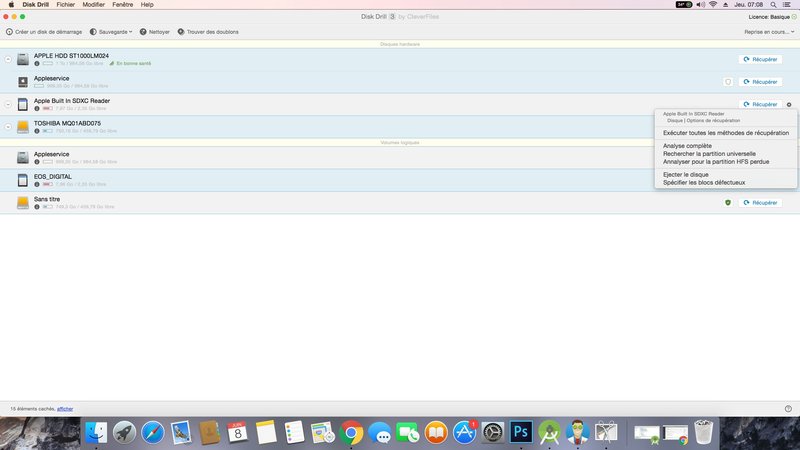Click the afficher link for hidden items

[x=65, y=409]
